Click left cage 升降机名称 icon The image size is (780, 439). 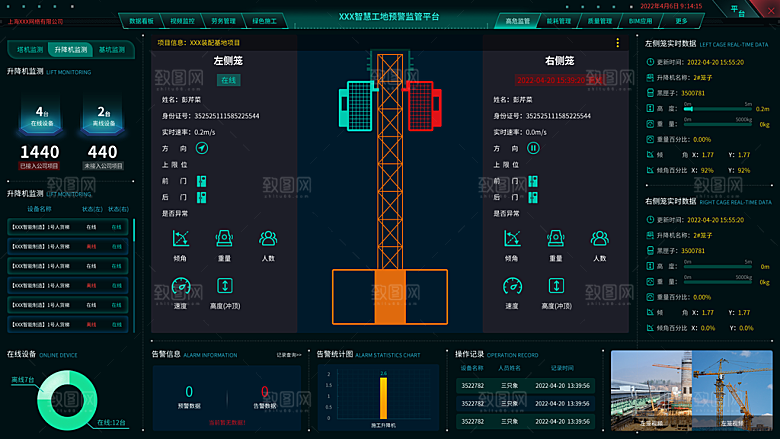[650, 78]
